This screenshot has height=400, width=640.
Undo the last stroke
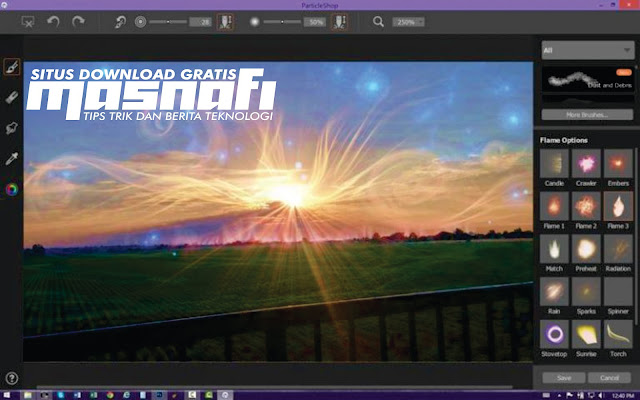pyautogui.click(x=53, y=21)
